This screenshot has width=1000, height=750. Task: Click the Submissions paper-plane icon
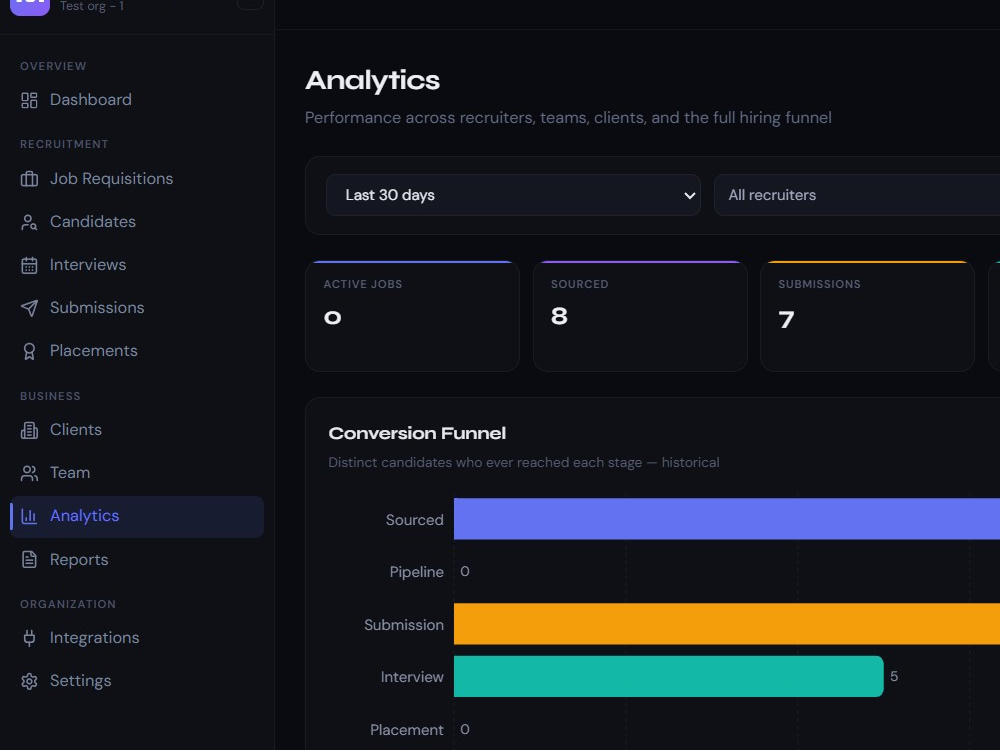tap(29, 308)
